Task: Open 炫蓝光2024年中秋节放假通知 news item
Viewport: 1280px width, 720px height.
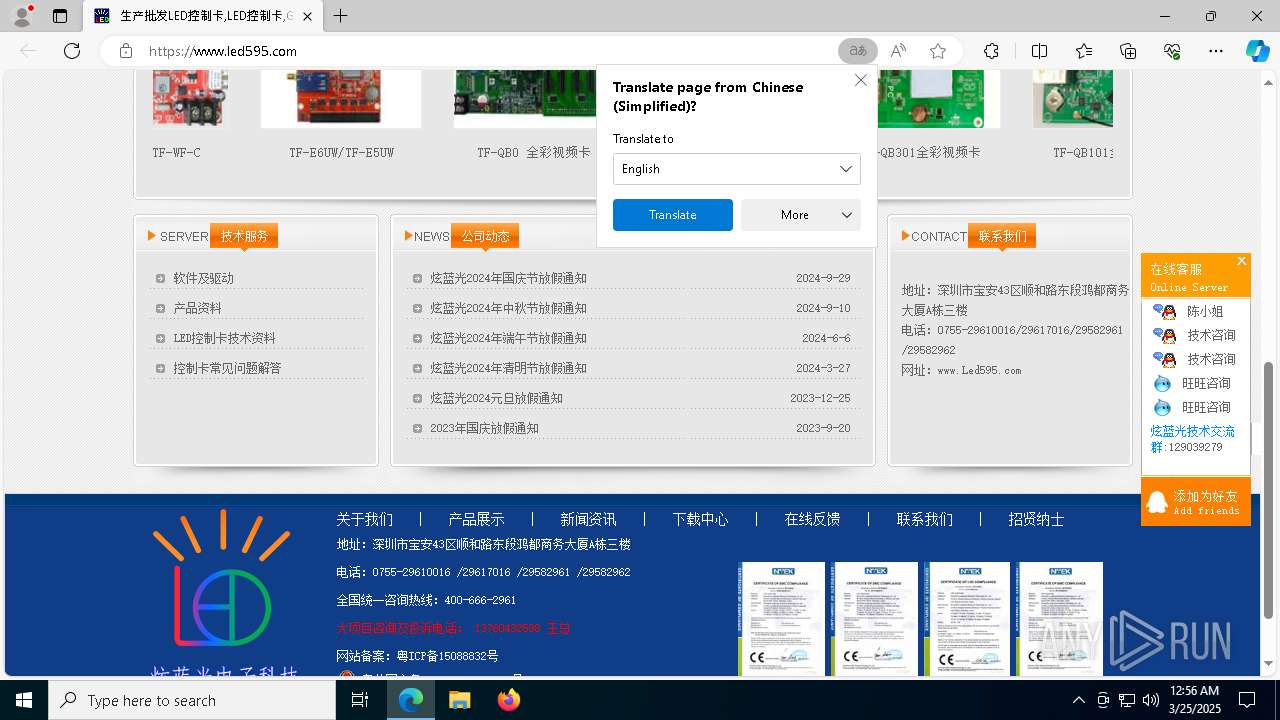Action: coord(508,308)
